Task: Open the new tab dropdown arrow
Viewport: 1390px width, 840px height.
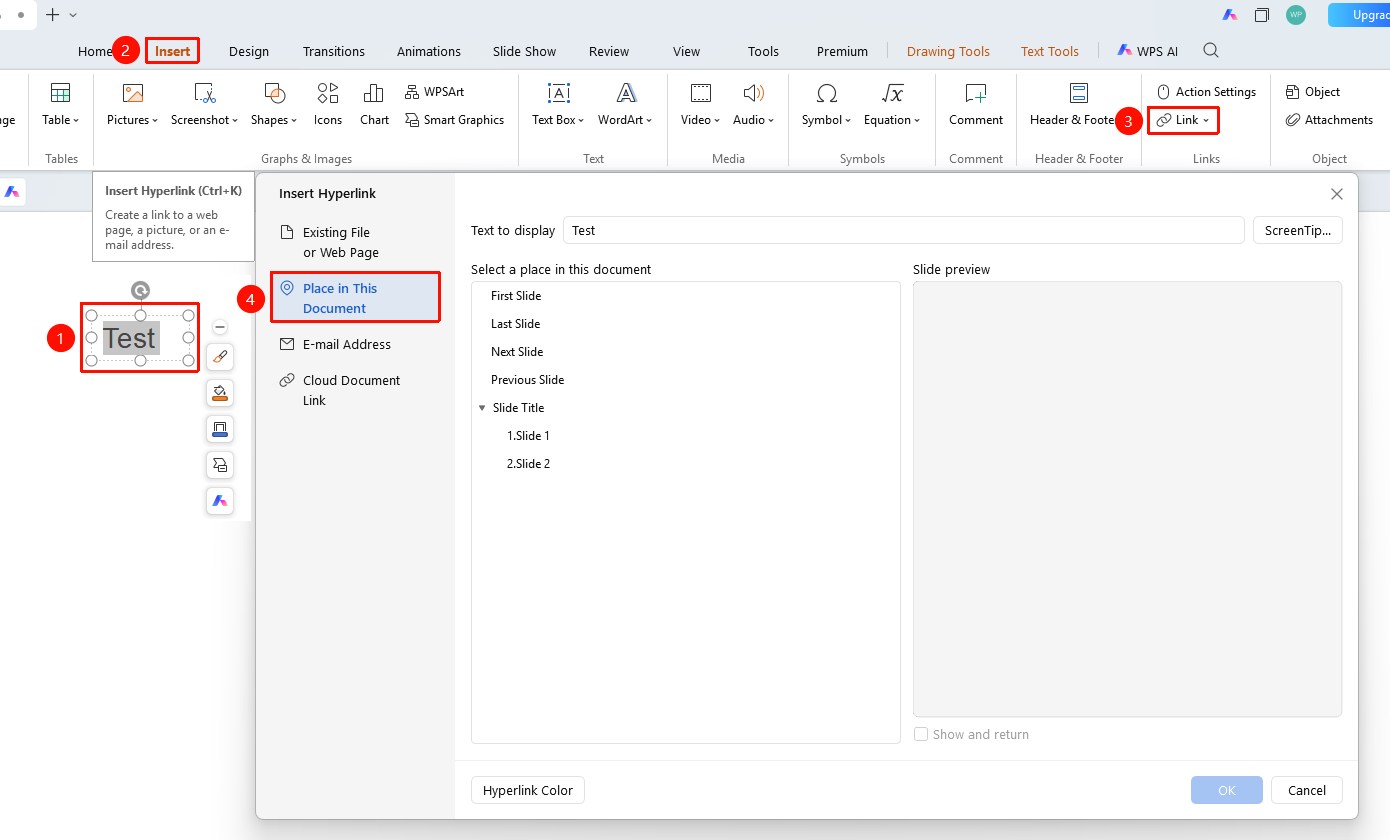Action: pos(73,15)
